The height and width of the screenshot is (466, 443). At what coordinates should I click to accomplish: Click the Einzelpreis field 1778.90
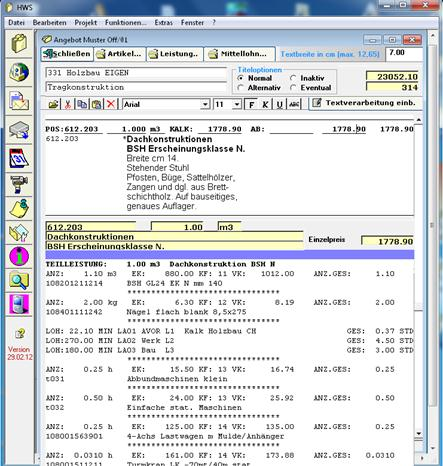point(388,241)
